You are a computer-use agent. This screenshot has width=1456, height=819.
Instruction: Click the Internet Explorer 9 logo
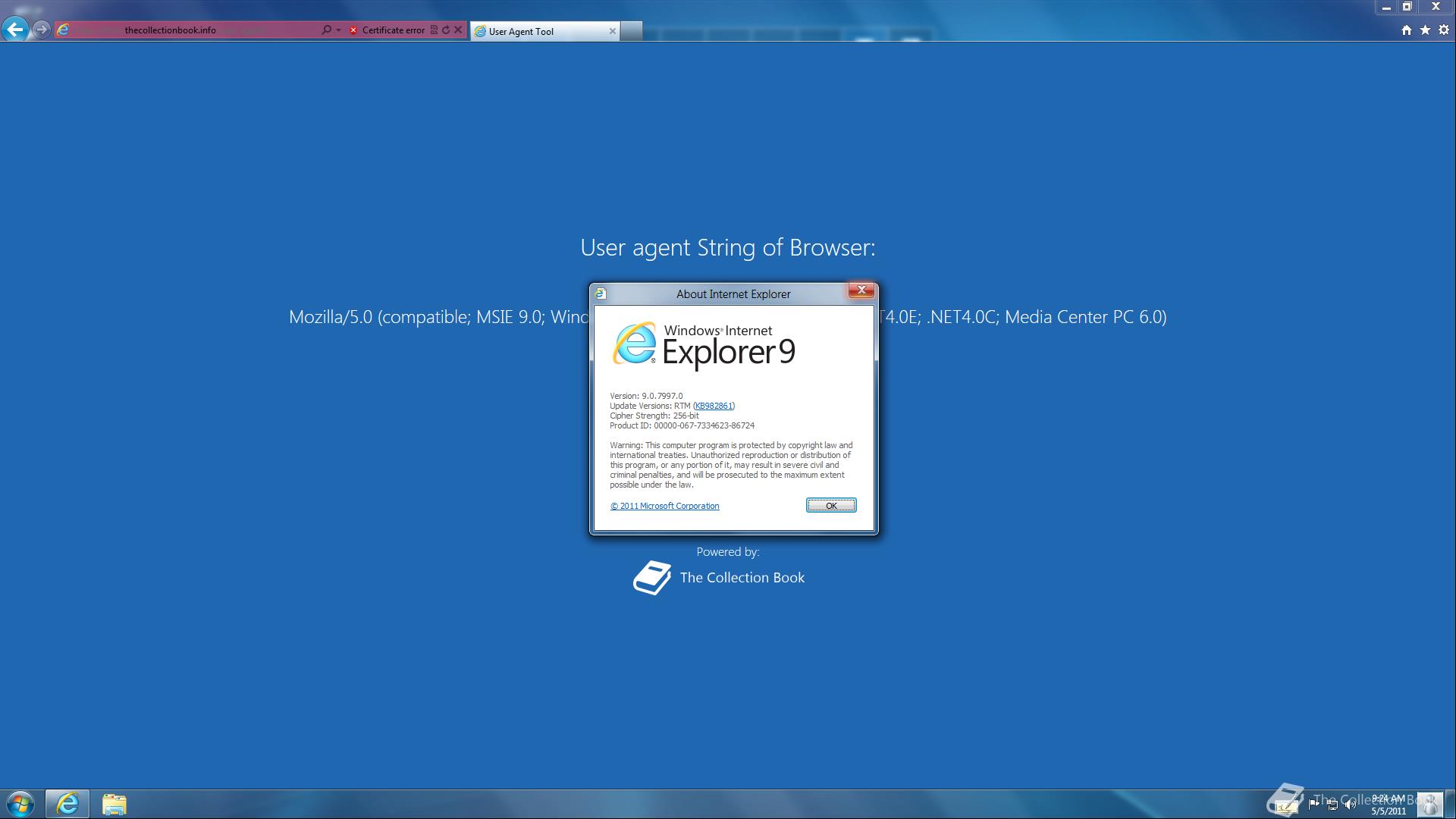(x=704, y=346)
